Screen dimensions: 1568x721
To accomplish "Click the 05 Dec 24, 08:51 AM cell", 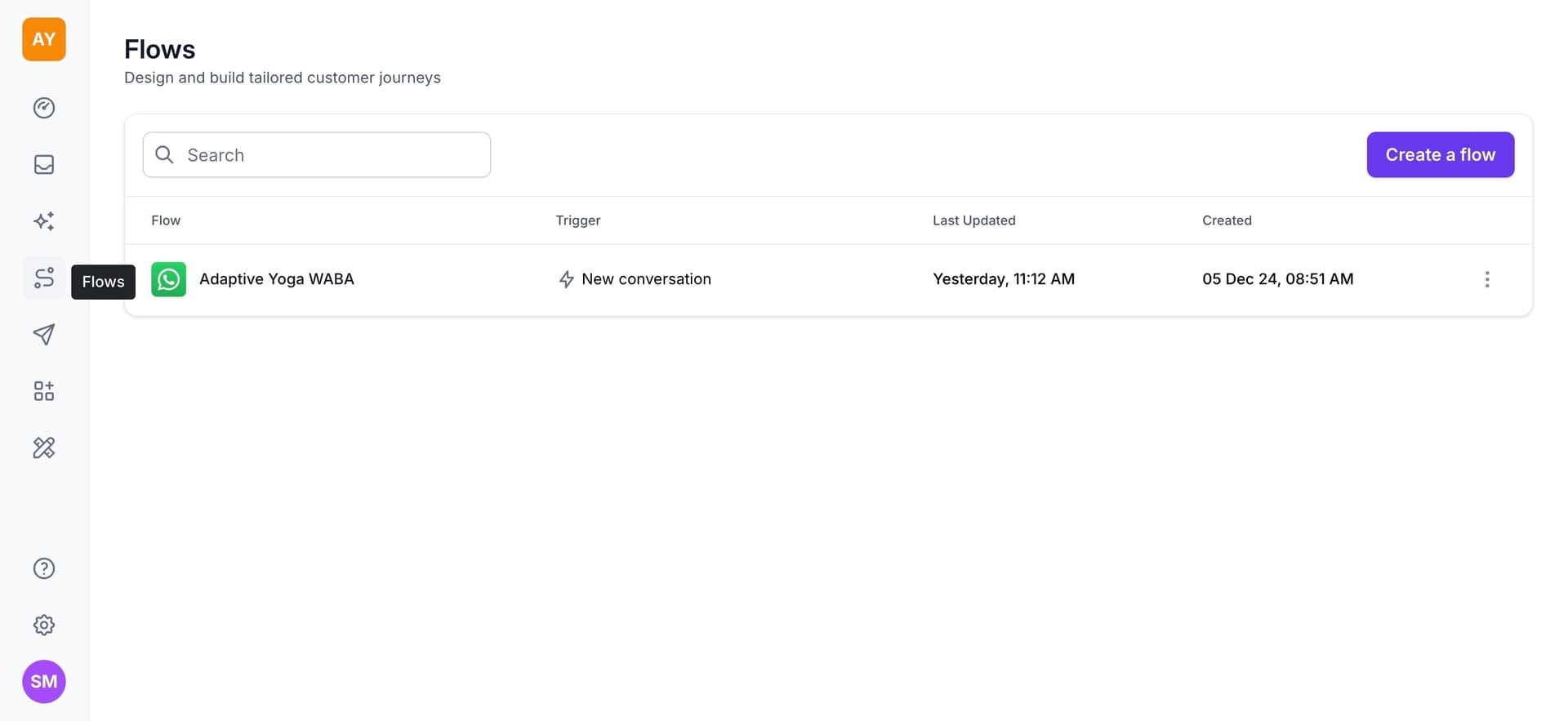I will point(1278,279).
